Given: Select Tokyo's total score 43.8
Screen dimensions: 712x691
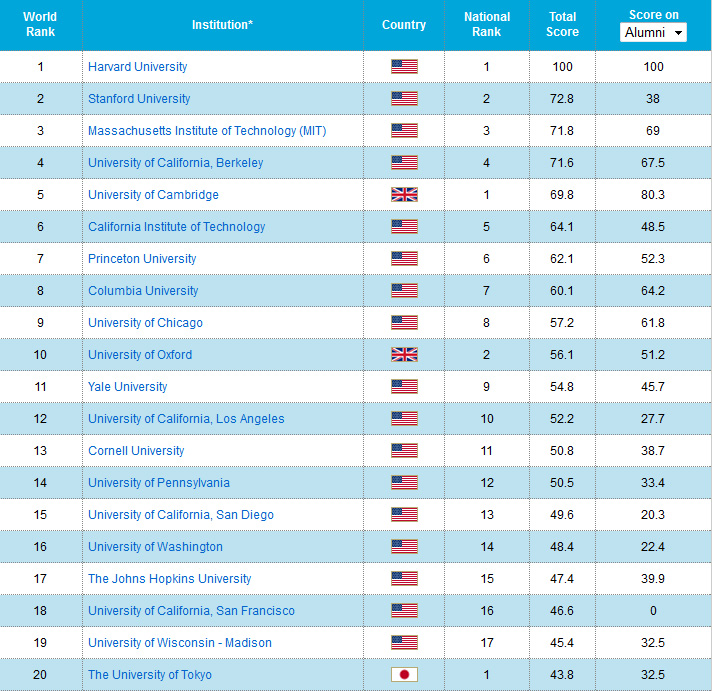Looking at the screenshot, I should coord(562,675).
